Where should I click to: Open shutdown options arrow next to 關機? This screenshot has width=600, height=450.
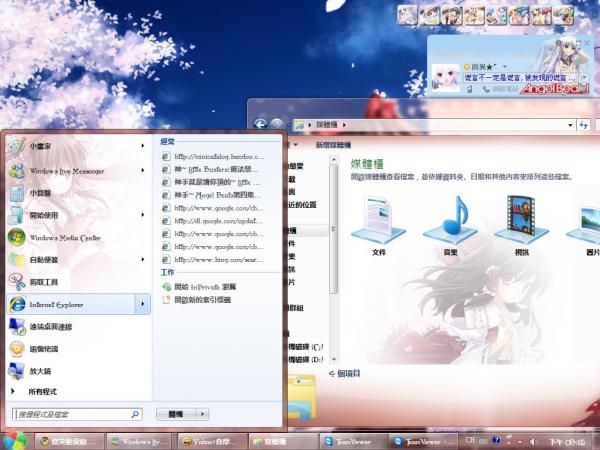coord(202,414)
